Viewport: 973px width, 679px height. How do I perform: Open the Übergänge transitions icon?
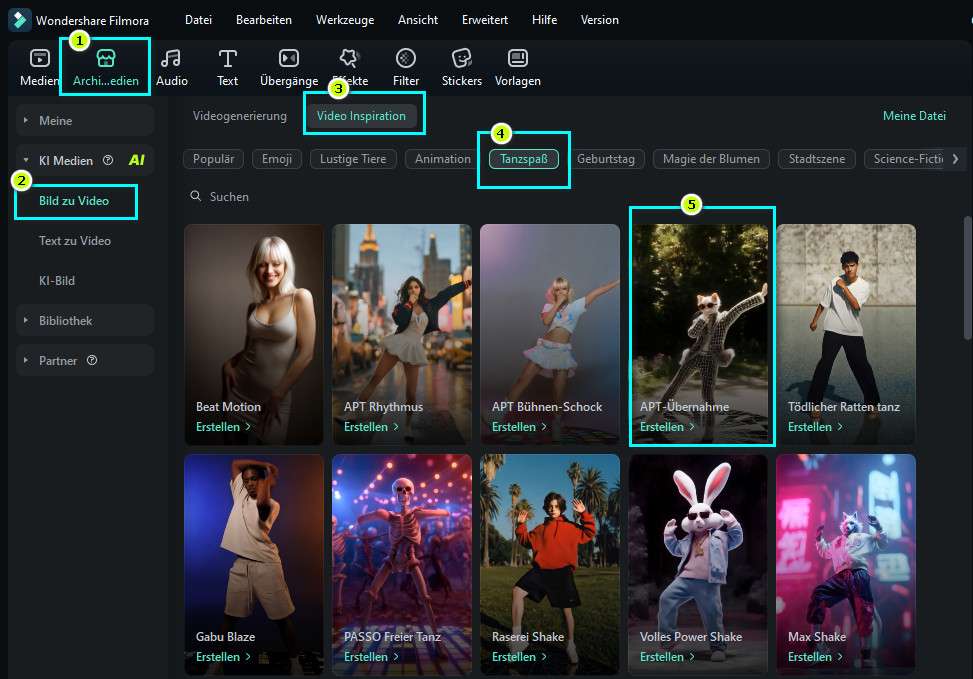[x=289, y=58]
